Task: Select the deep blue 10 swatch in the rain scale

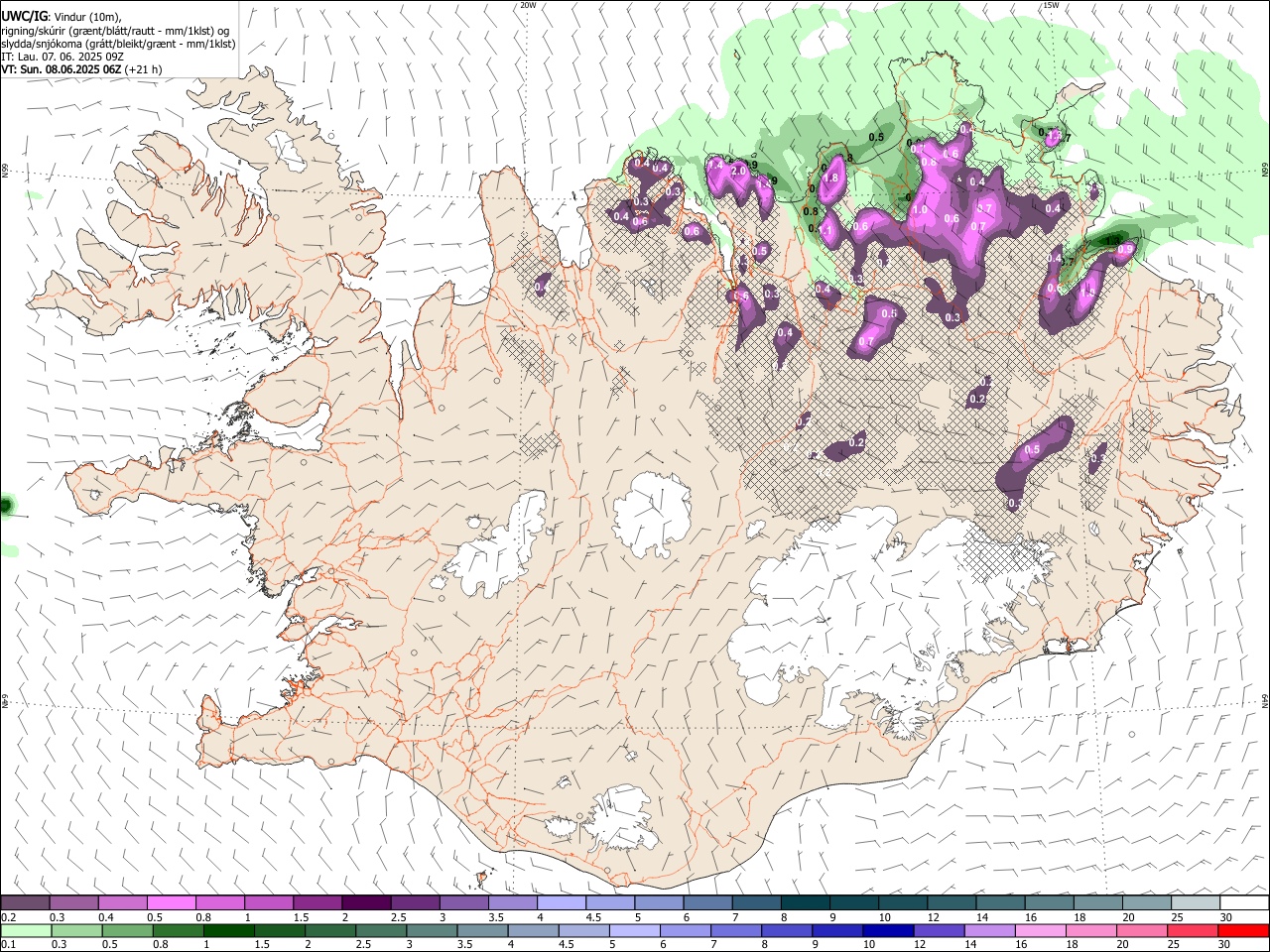Action: point(886,931)
